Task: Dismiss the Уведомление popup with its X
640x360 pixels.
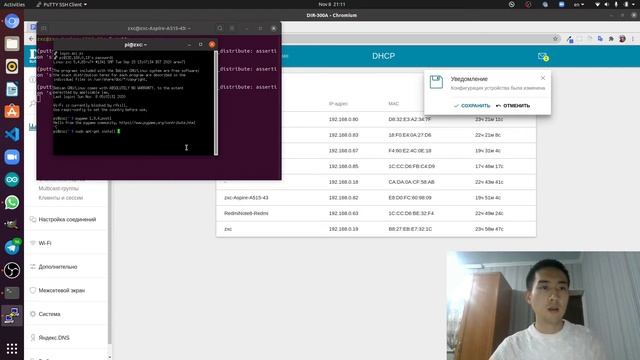Action: (x=543, y=78)
